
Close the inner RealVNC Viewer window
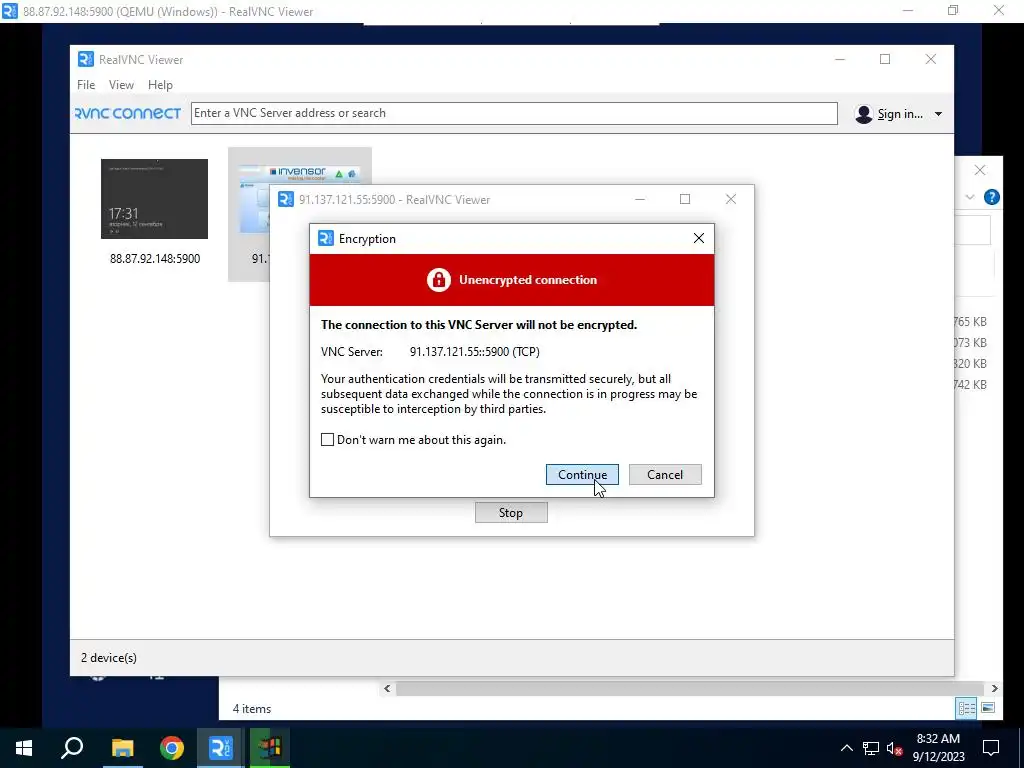tap(931, 59)
